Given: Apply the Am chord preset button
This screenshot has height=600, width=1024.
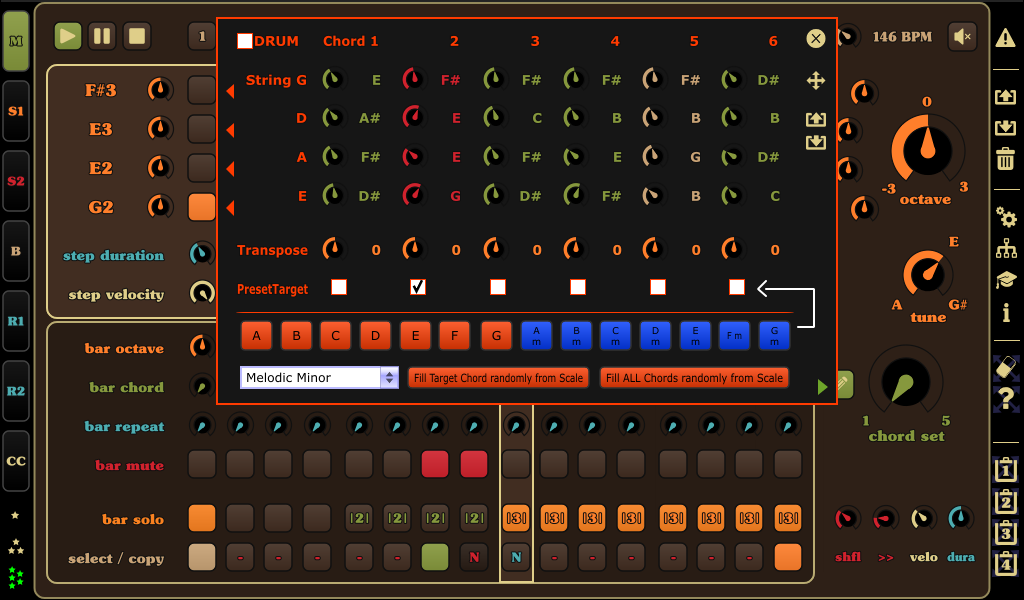Looking at the screenshot, I should [536, 336].
